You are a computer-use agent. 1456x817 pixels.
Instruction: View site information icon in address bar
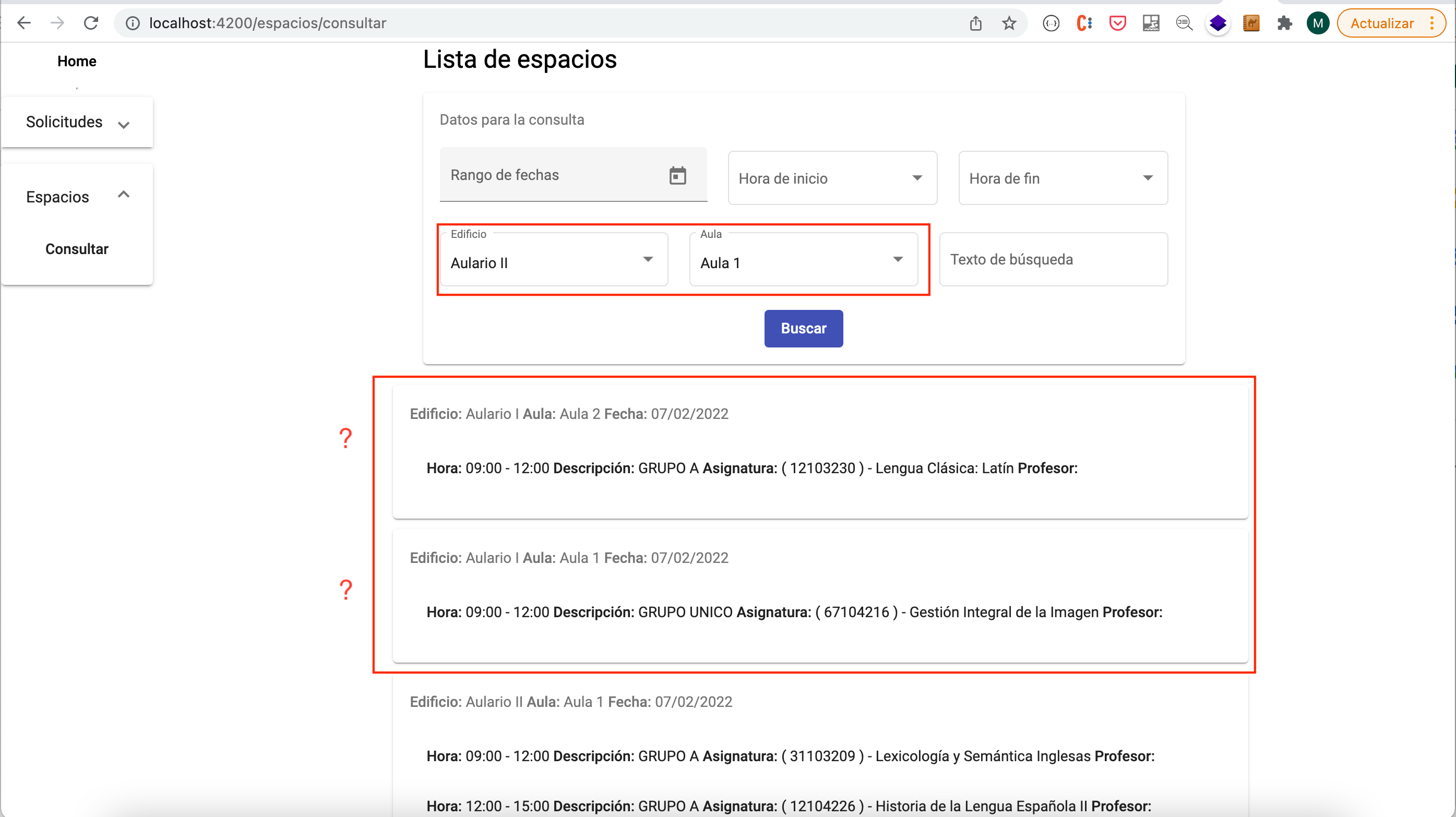pos(132,23)
